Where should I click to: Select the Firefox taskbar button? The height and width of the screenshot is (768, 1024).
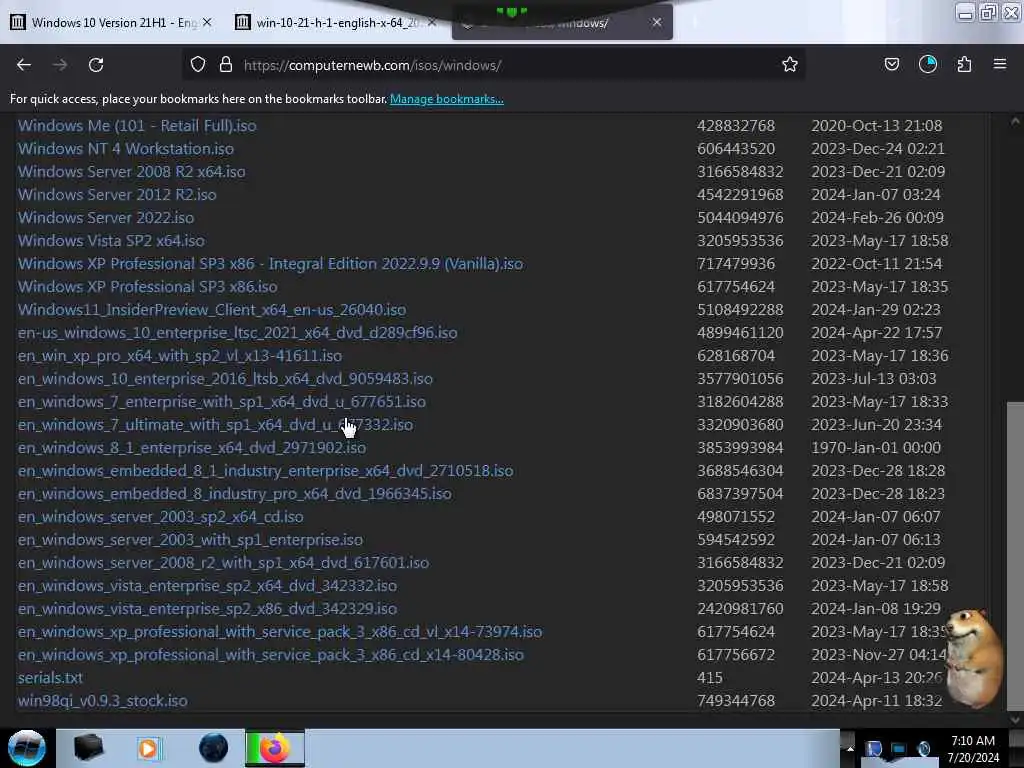[x=275, y=748]
